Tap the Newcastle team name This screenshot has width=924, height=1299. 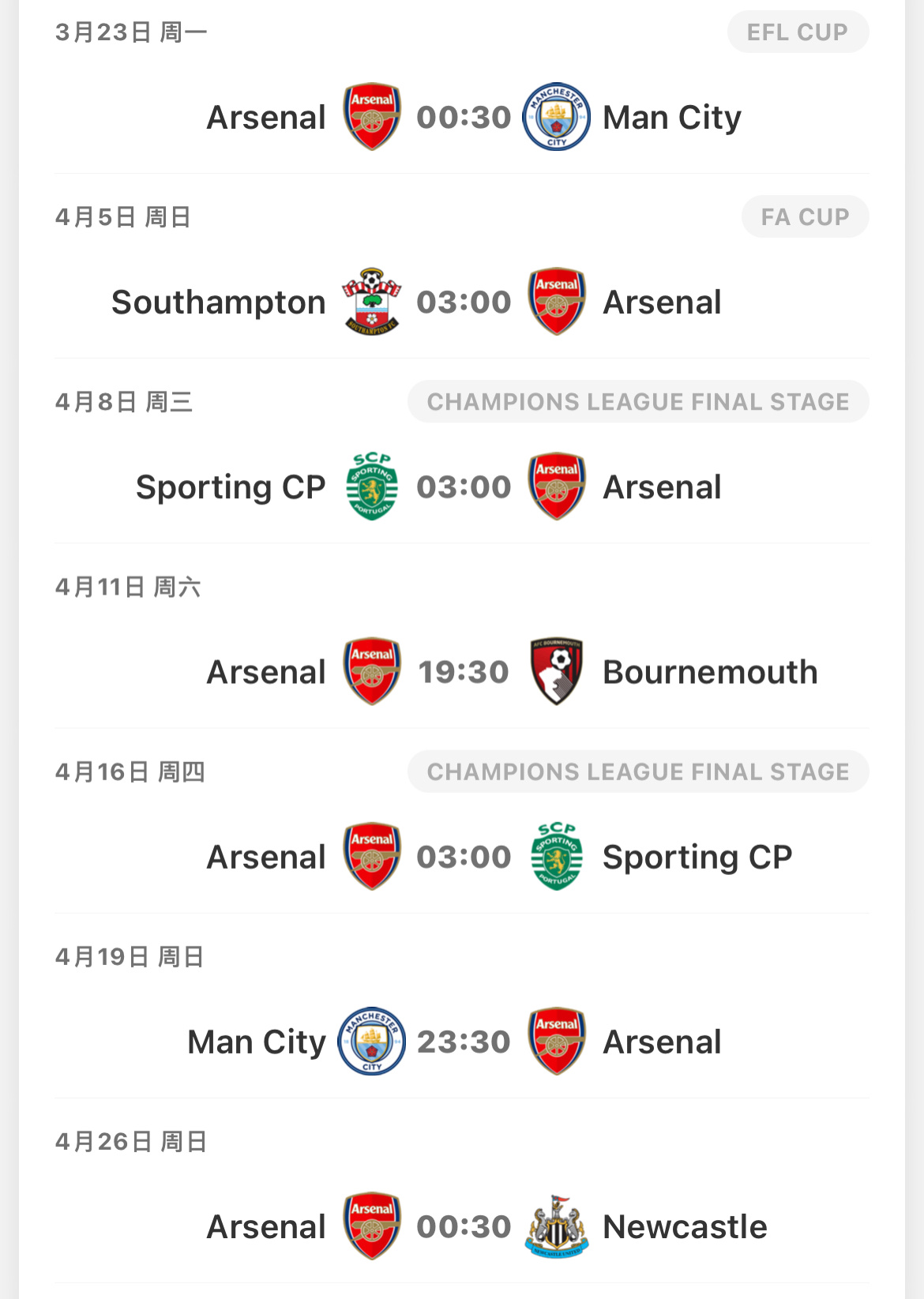(685, 1226)
